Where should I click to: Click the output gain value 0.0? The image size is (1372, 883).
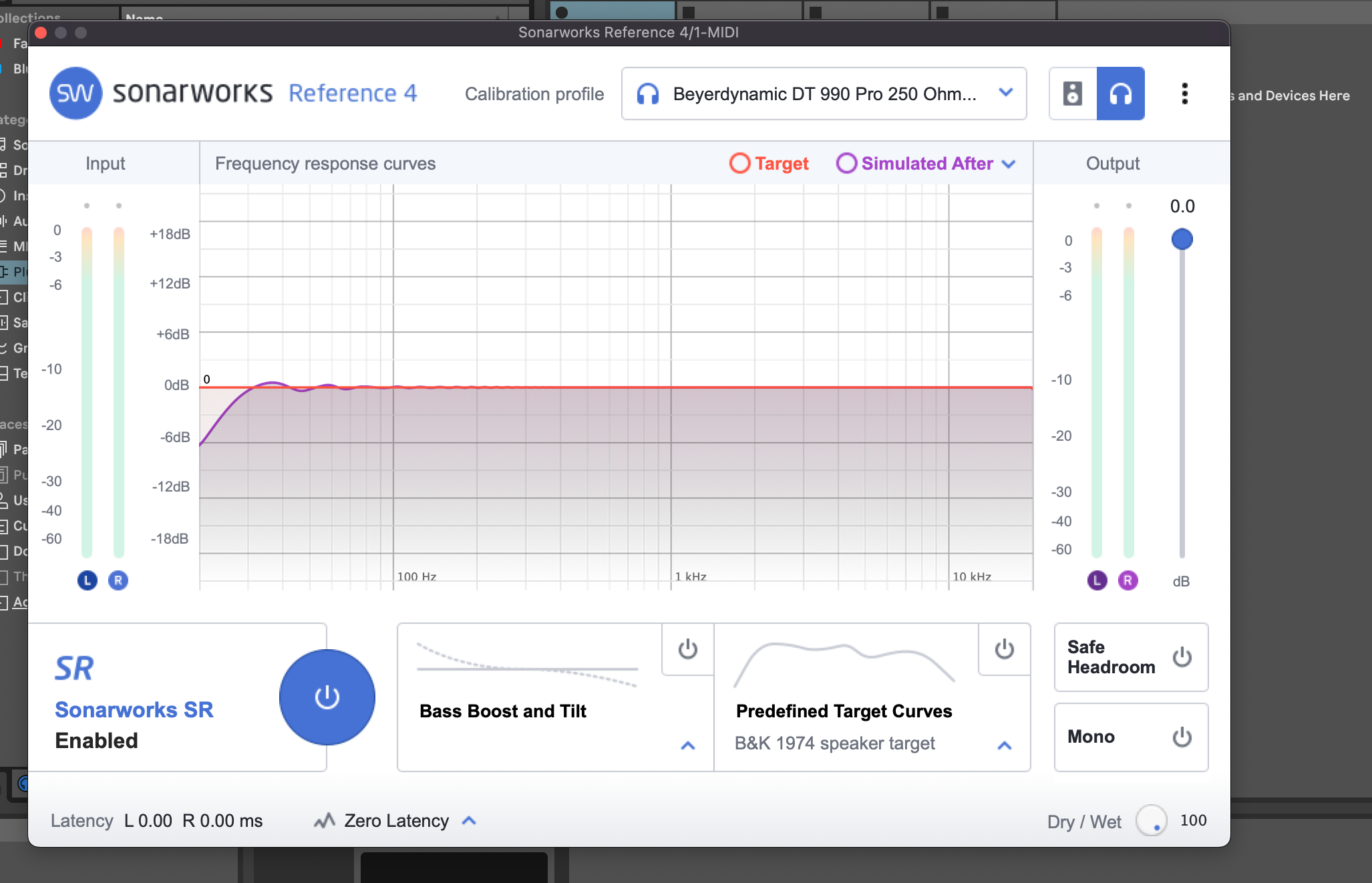[x=1182, y=206]
